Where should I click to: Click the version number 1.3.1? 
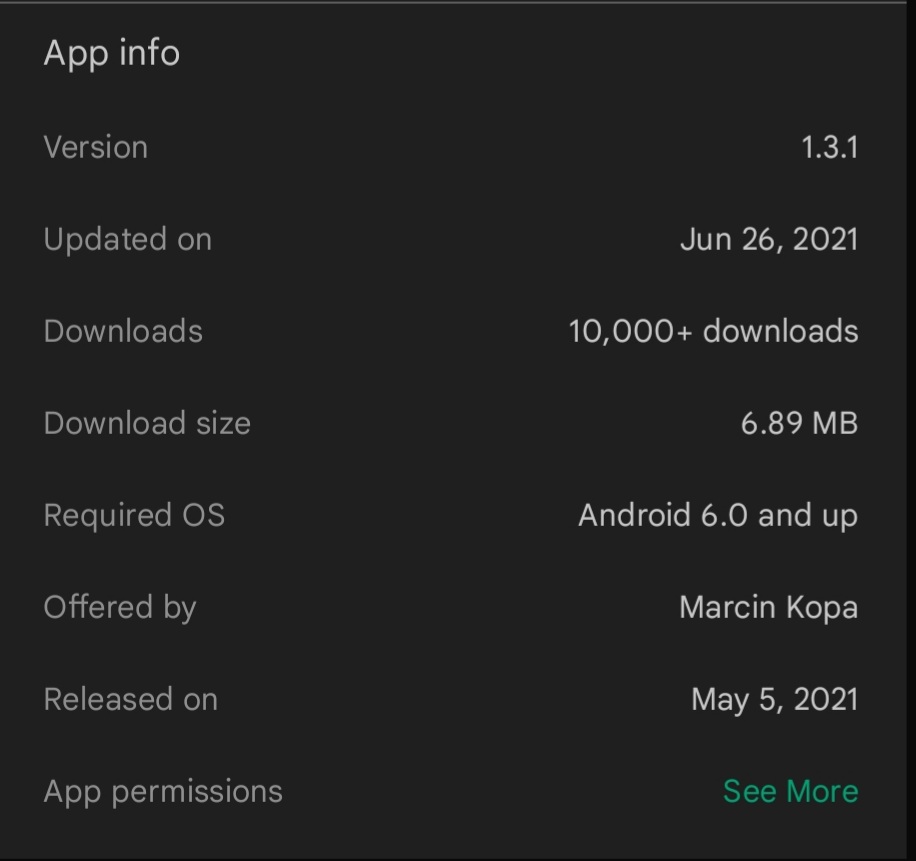coord(831,147)
